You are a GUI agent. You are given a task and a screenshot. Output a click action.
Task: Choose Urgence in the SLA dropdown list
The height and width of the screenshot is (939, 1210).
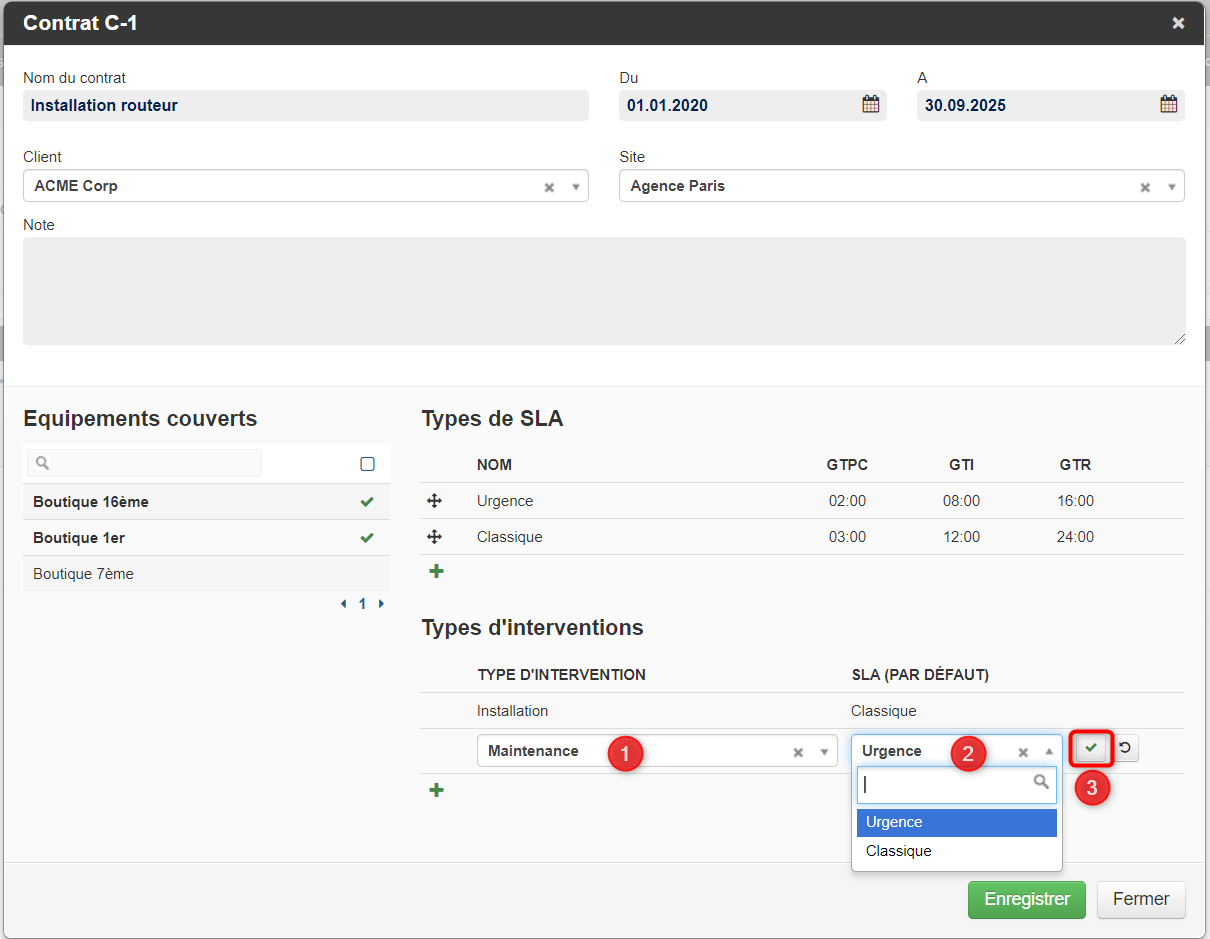pos(957,822)
